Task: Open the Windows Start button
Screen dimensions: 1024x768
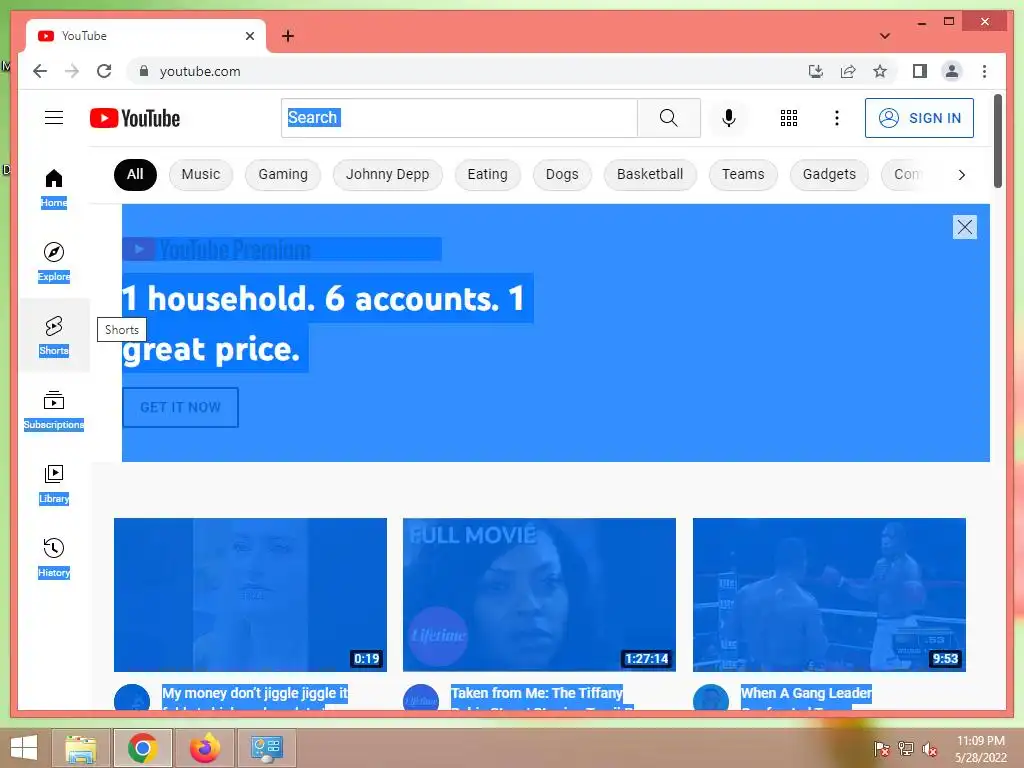Action: [x=24, y=748]
